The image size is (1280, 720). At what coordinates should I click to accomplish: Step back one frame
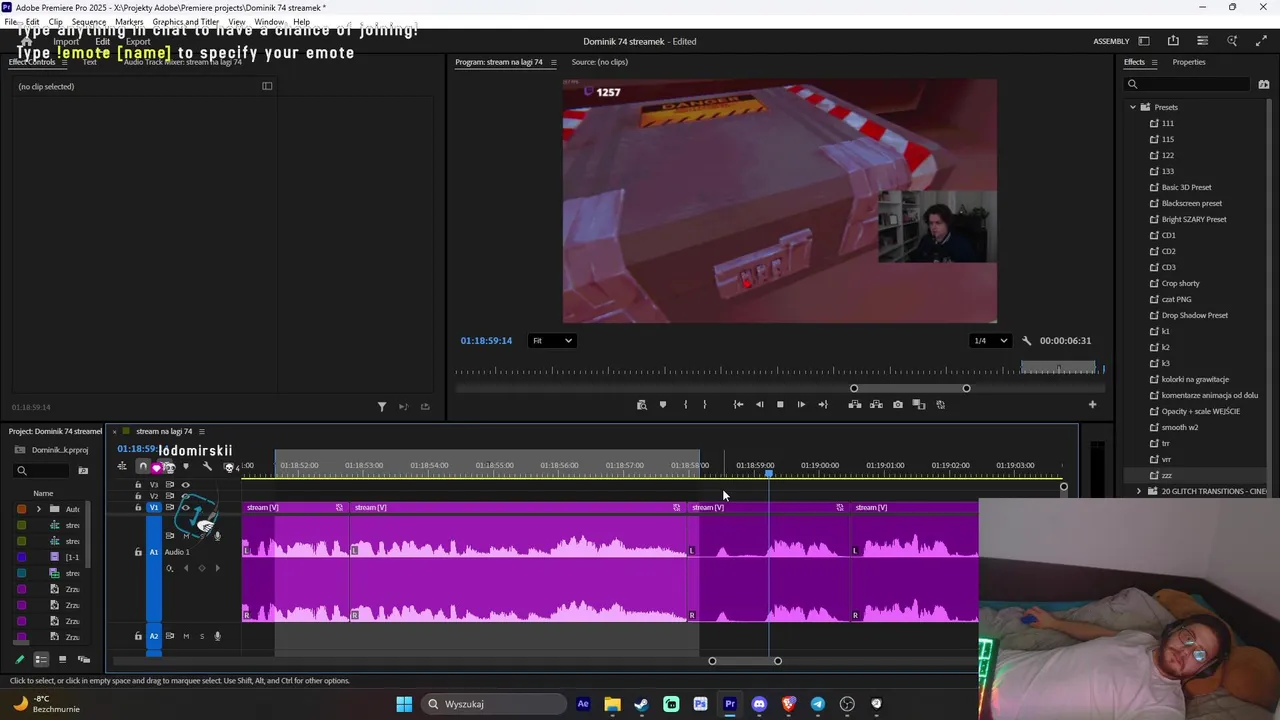[x=759, y=405]
